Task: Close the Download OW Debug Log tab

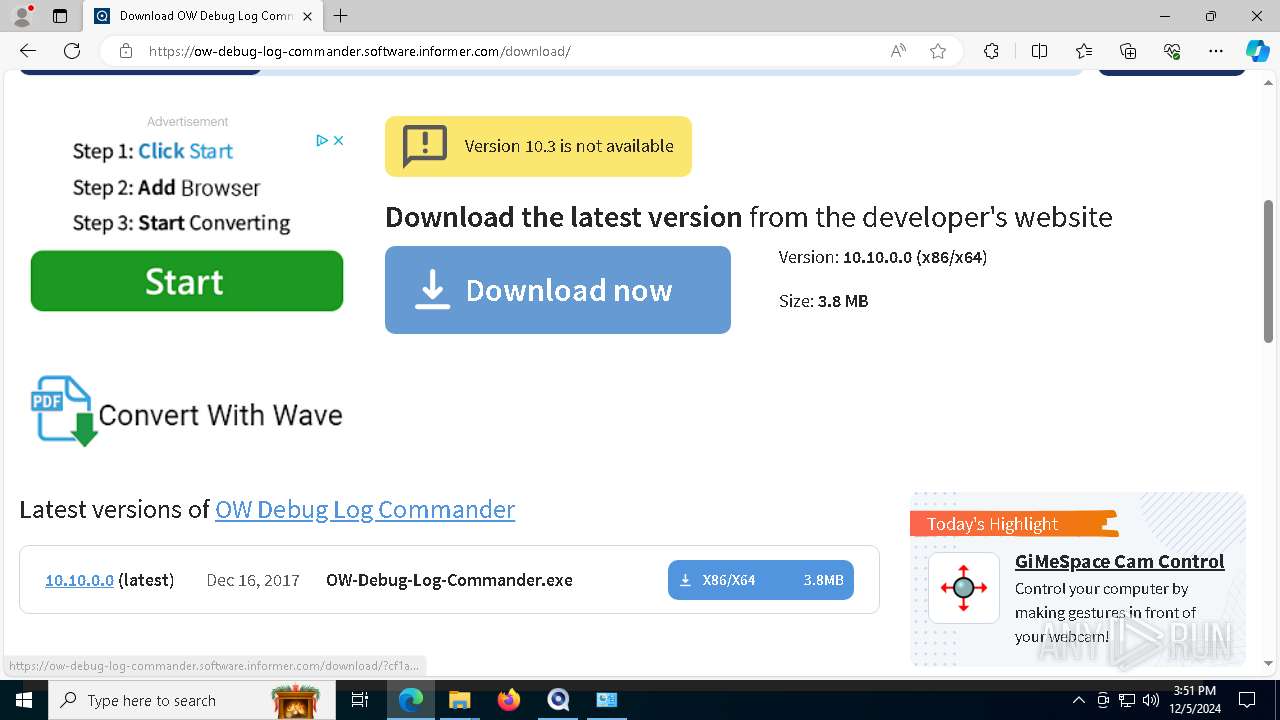Action: click(307, 16)
